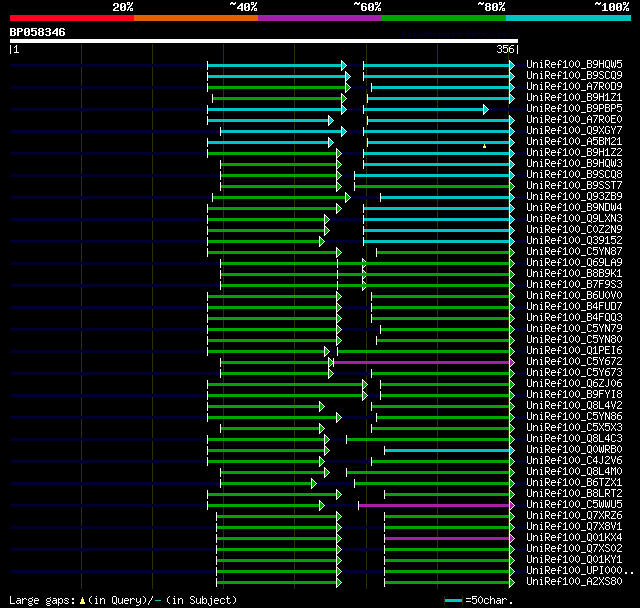Open hit UniRef100_B9PBP5

[x=574, y=109]
